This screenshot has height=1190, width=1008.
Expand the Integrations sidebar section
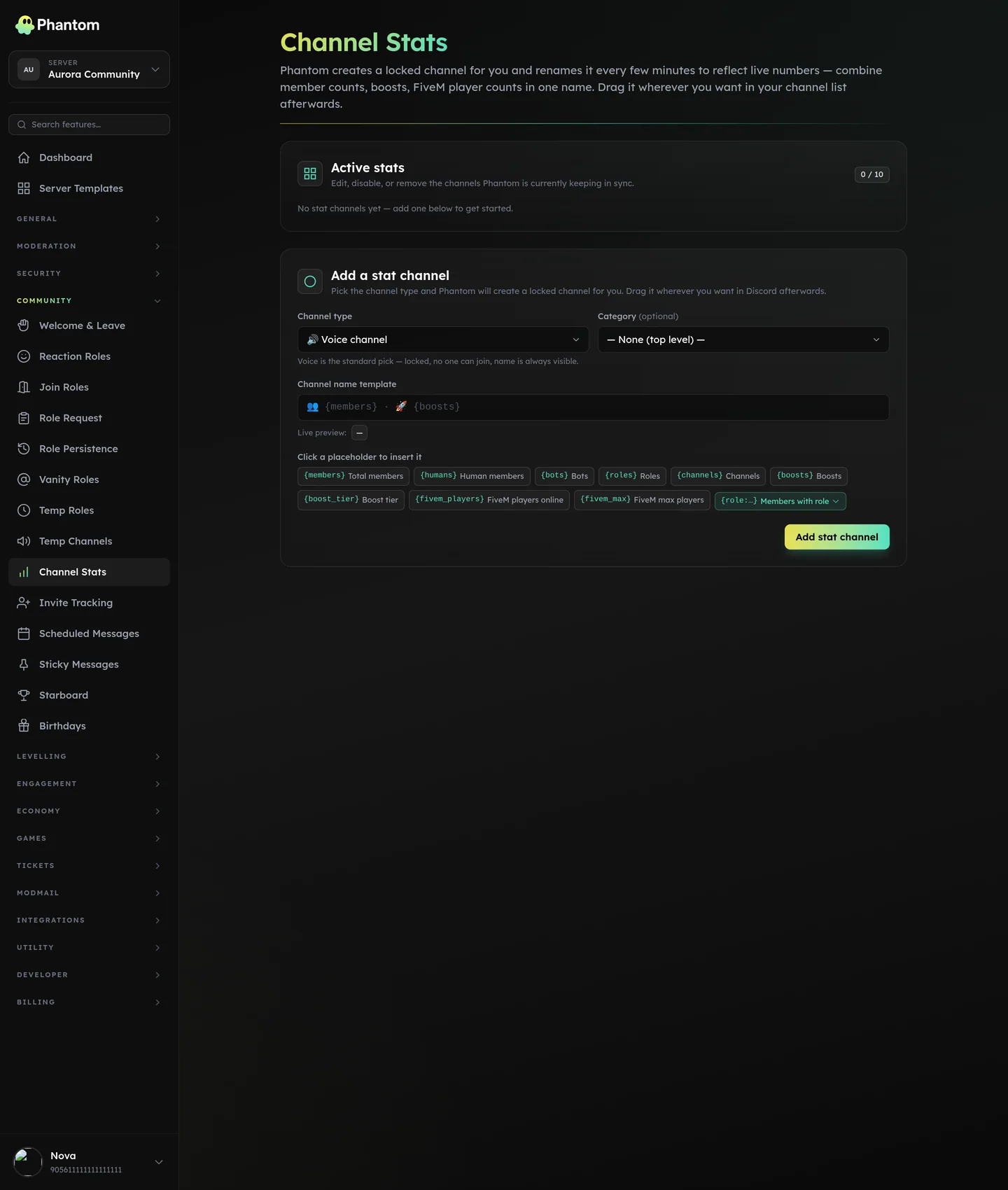tap(89, 920)
